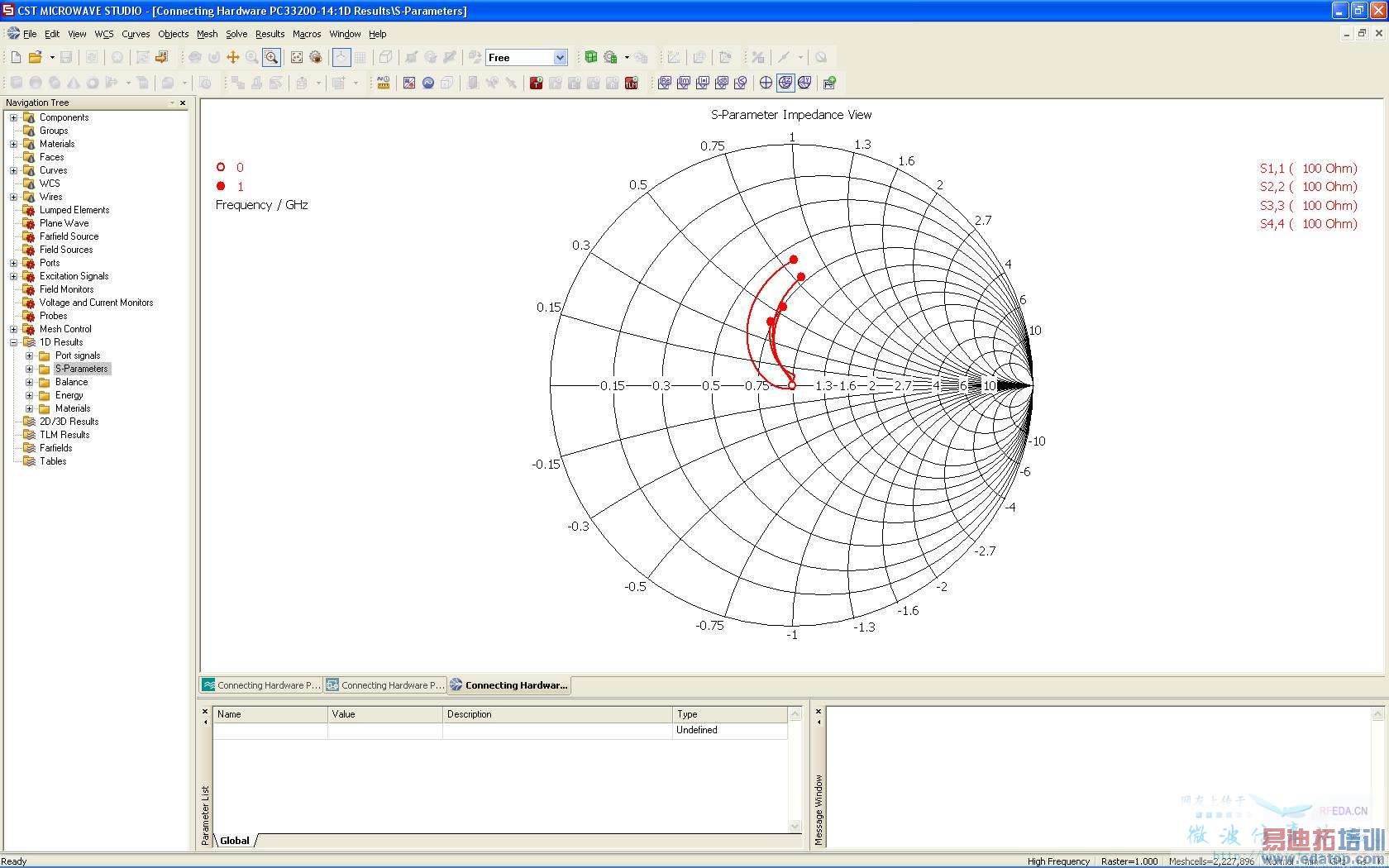Toggle working plane axes icon
Viewport: 1389px width, 868px height.
(x=341, y=57)
